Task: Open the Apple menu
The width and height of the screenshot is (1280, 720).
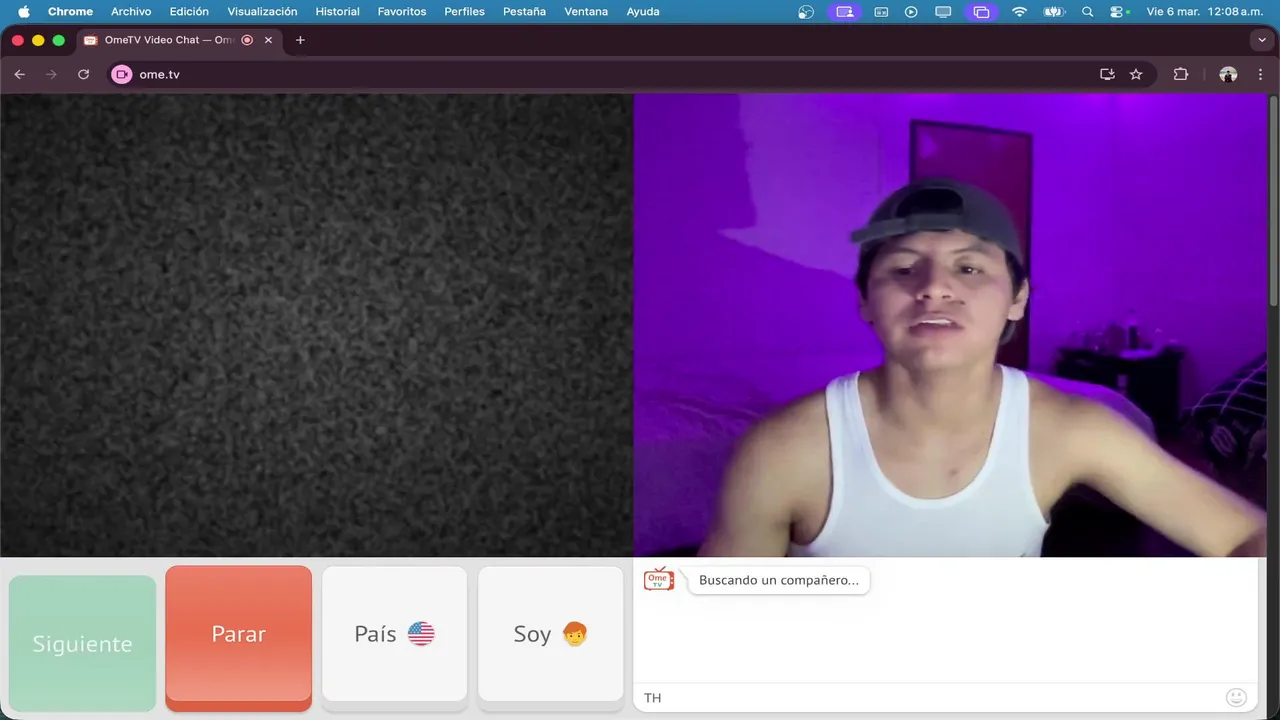Action: [x=24, y=12]
